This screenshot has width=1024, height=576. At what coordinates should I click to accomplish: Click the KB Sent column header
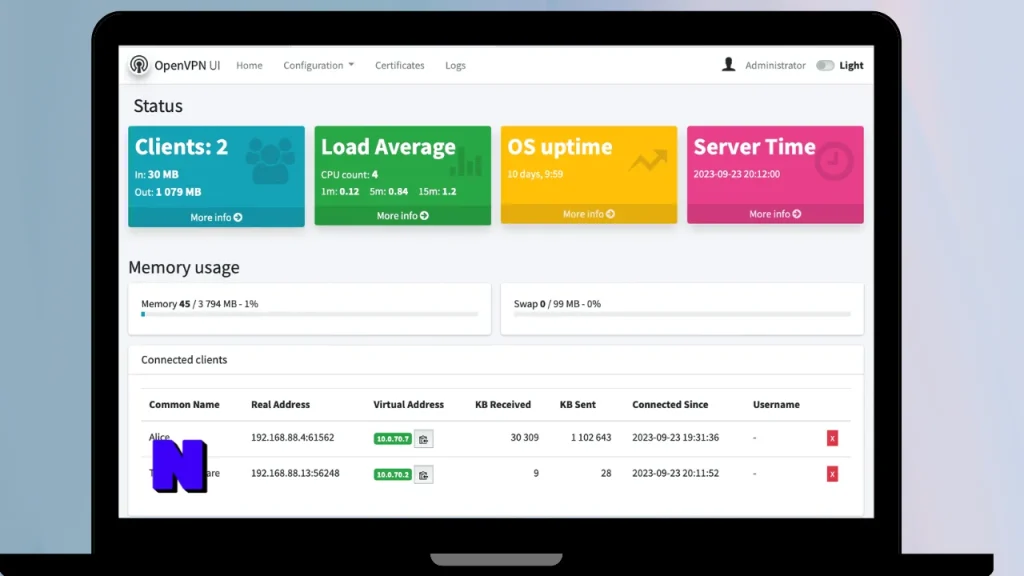point(577,404)
